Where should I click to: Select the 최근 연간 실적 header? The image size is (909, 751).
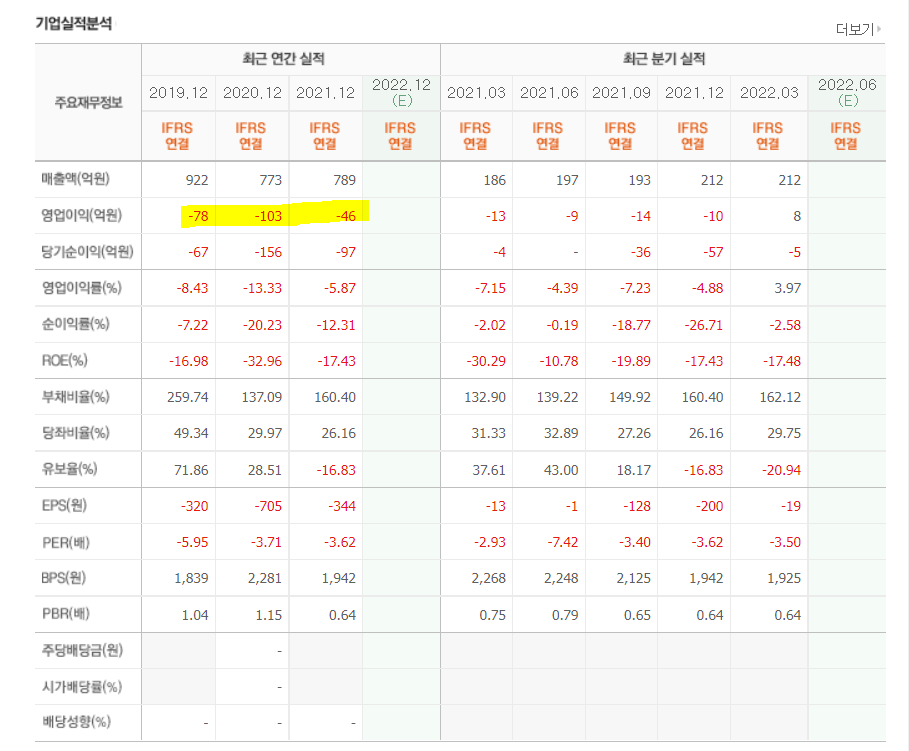tap(283, 59)
